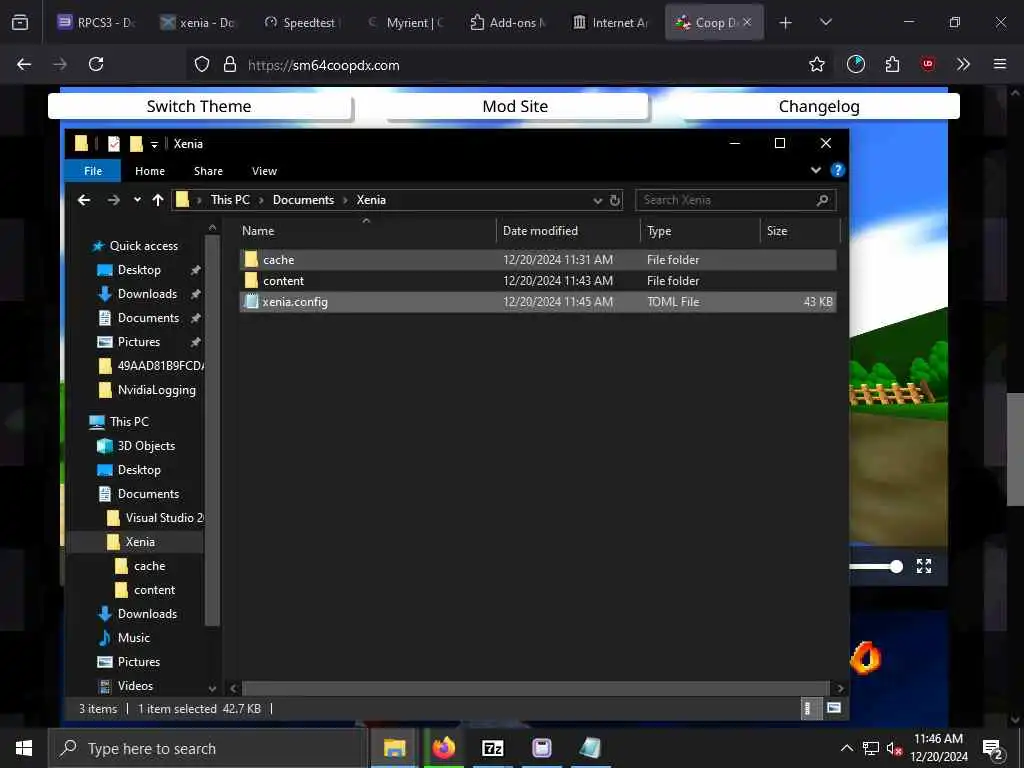Show hidden system tray icons
The width and height of the screenshot is (1024, 768).
coord(846,748)
